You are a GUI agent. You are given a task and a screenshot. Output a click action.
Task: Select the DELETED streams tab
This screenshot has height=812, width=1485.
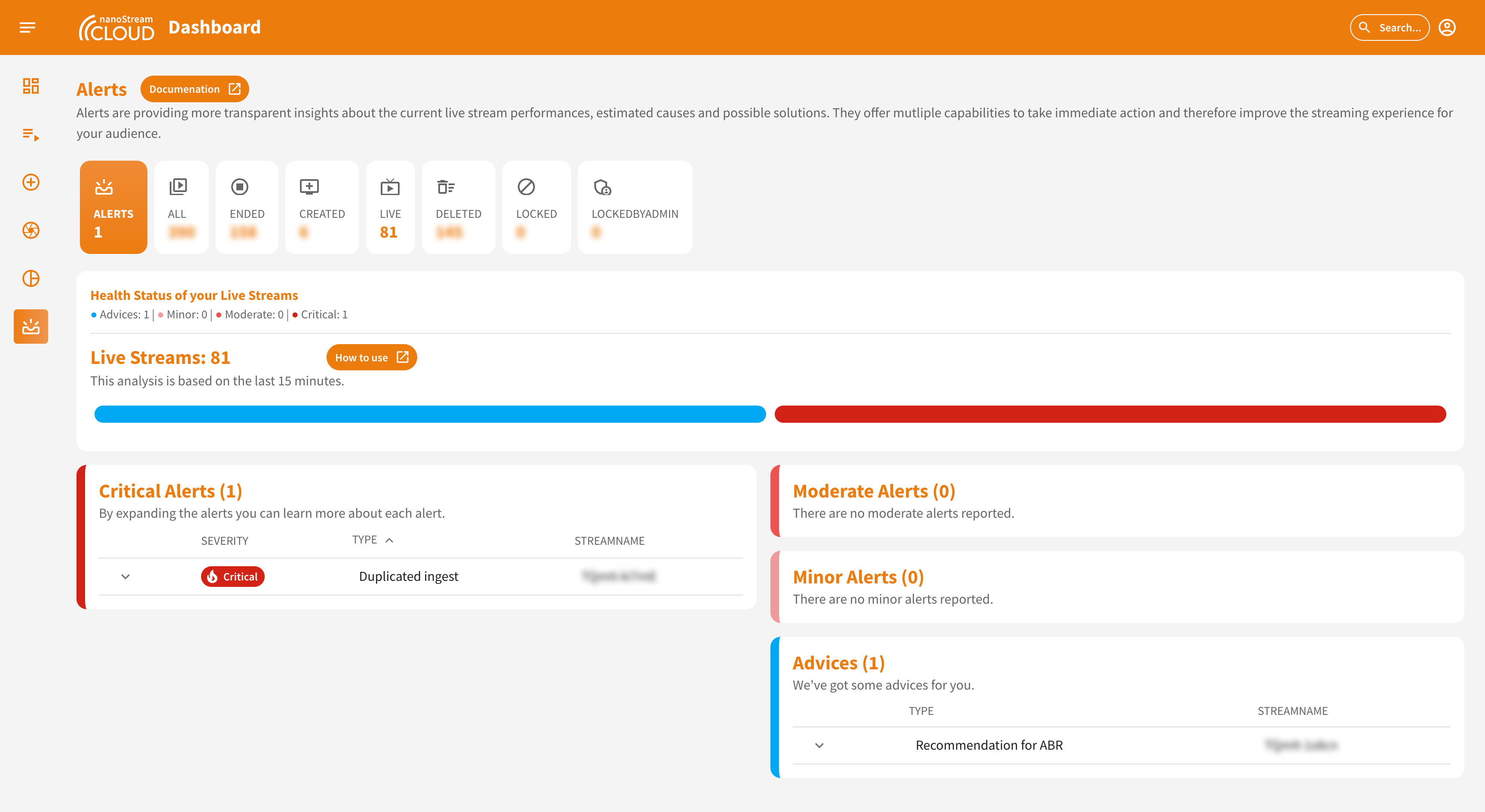458,207
